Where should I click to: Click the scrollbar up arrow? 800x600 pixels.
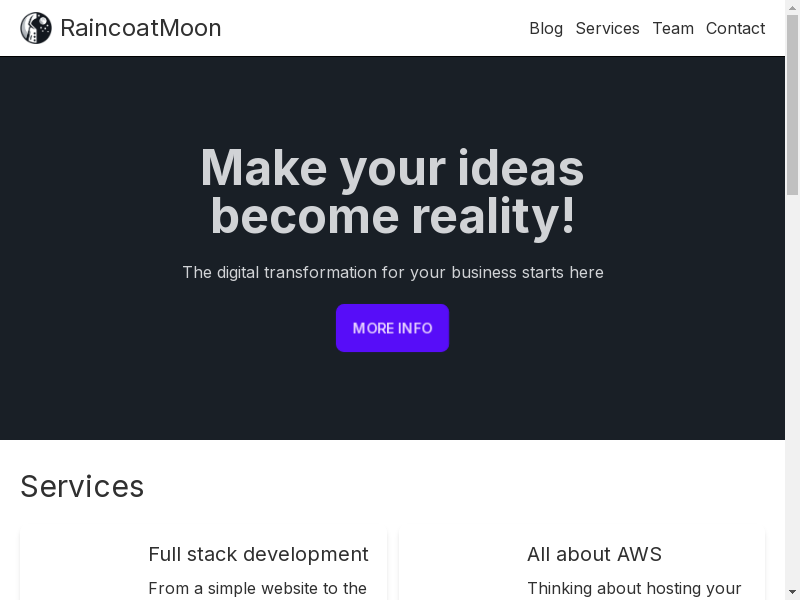point(792,6)
